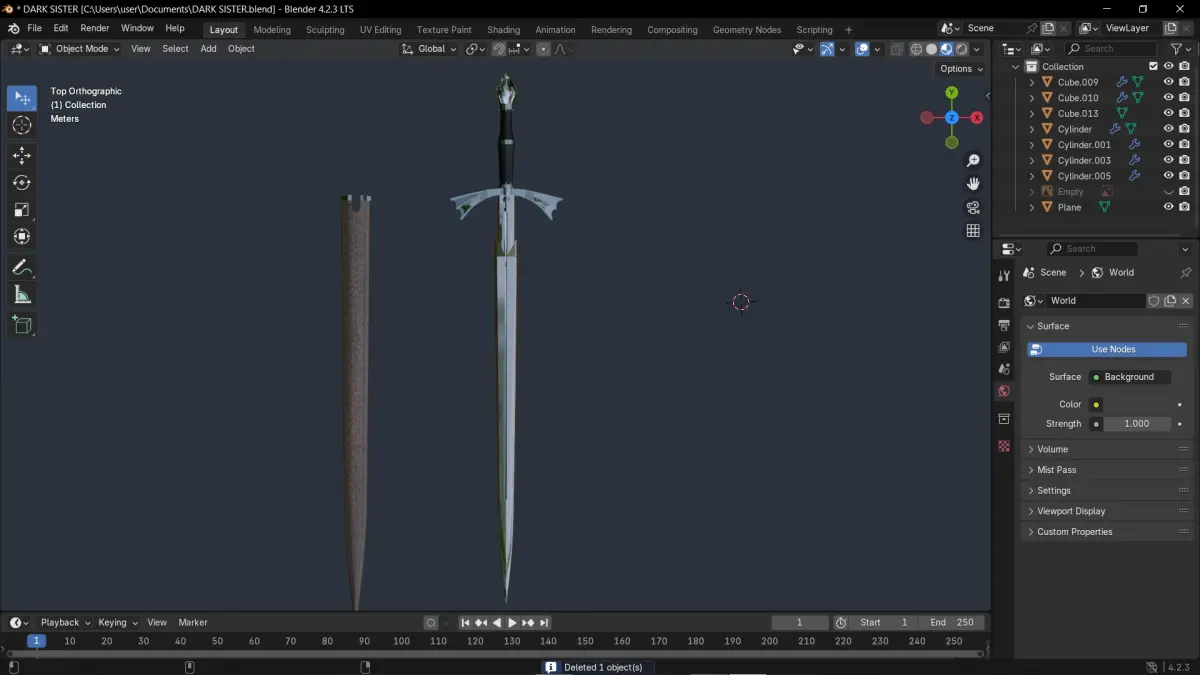Pin the properties editor context
Viewport: 1200px width, 675px height.
coord(1186,272)
